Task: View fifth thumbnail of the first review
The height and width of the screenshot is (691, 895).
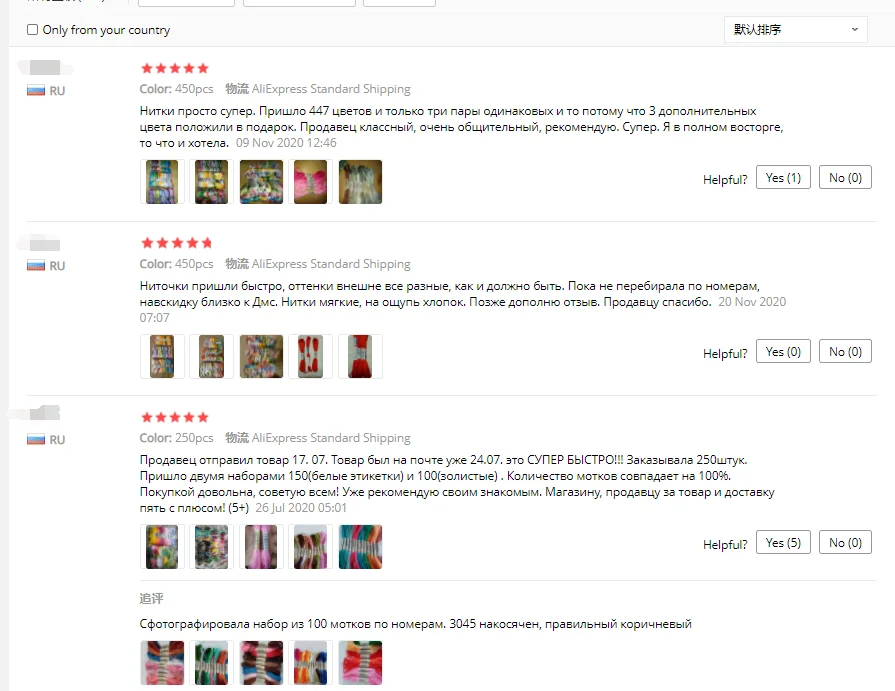Action: tap(360, 182)
